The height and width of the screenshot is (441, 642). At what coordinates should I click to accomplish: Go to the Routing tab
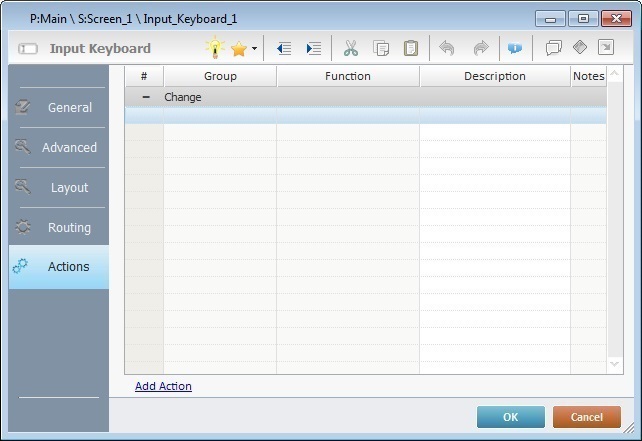(x=59, y=228)
